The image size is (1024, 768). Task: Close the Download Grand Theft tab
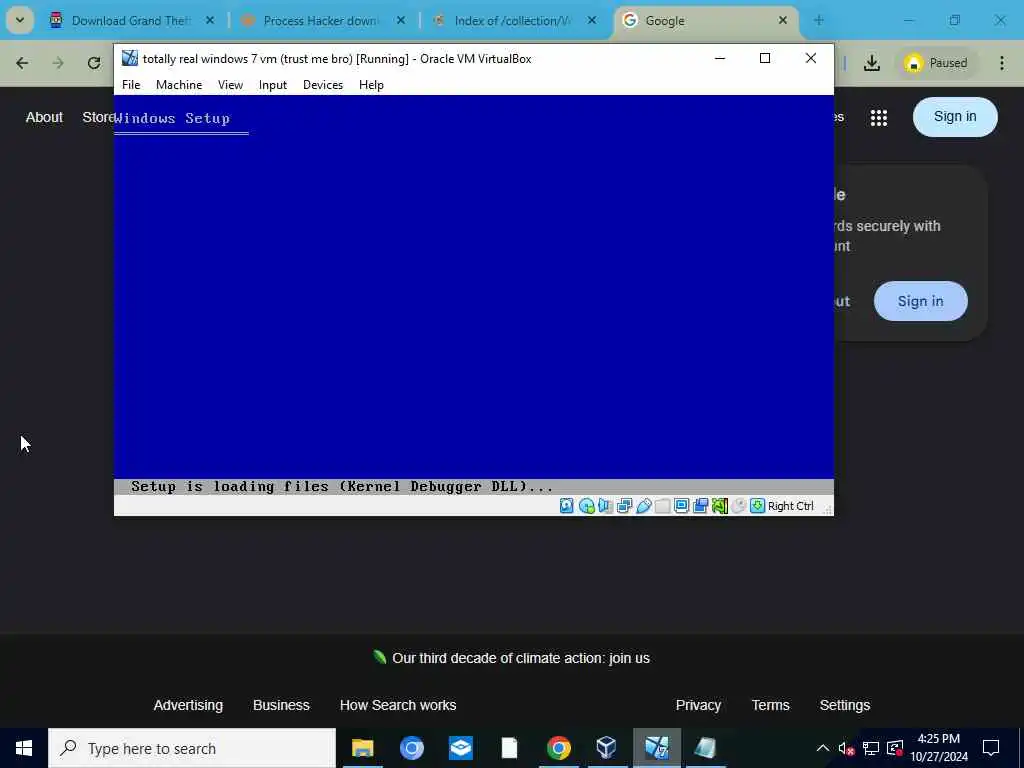point(210,21)
